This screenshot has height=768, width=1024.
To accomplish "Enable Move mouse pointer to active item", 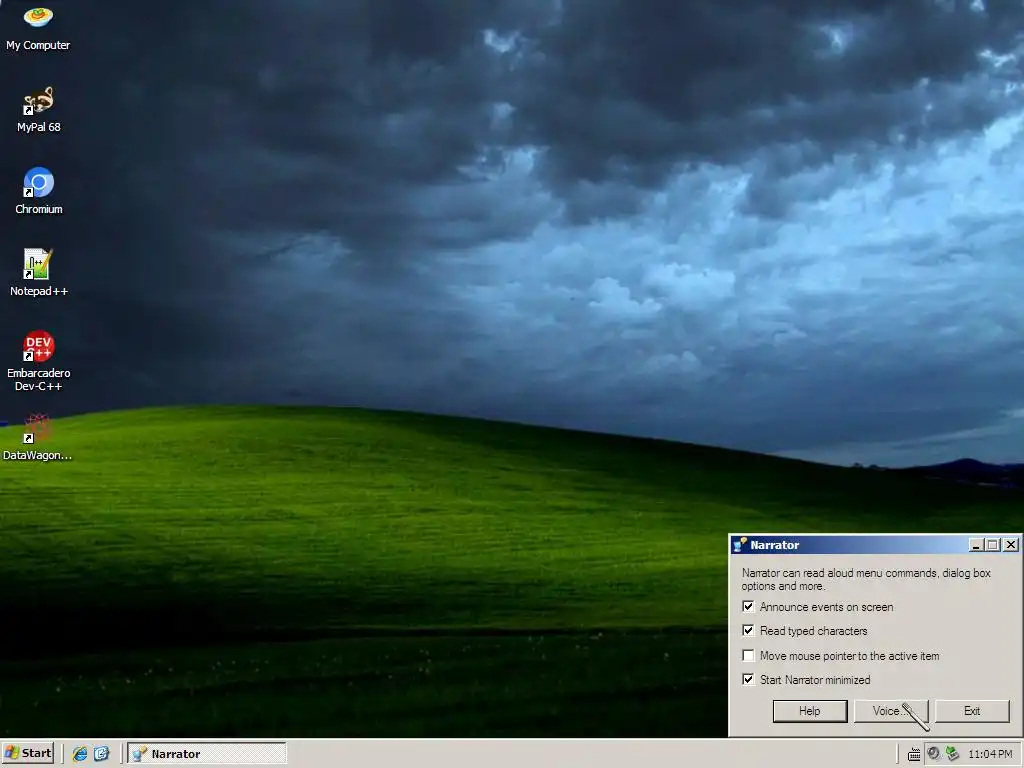I will tap(748, 656).
